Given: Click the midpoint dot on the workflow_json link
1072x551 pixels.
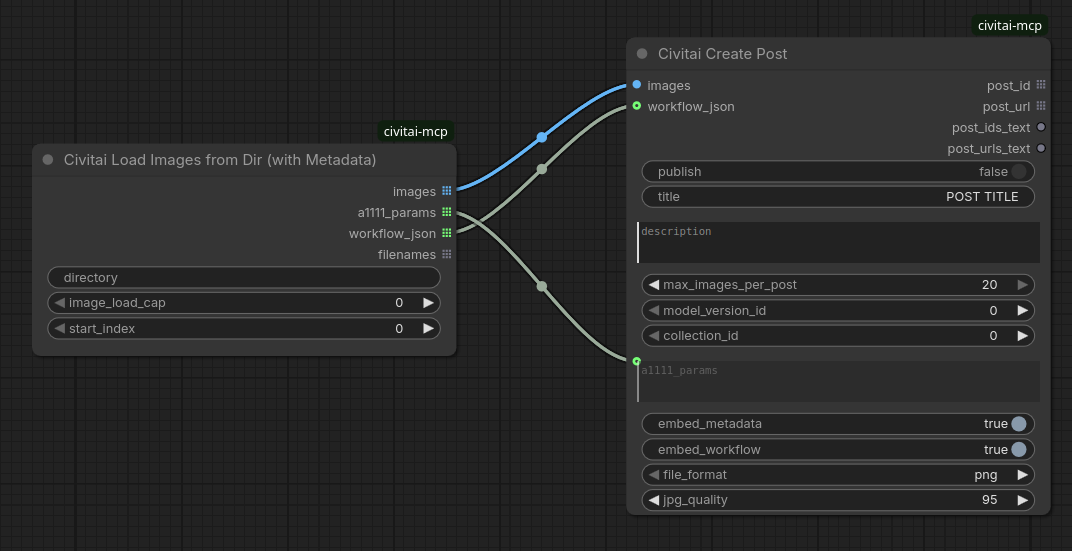Looking at the screenshot, I should coord(541,169).
